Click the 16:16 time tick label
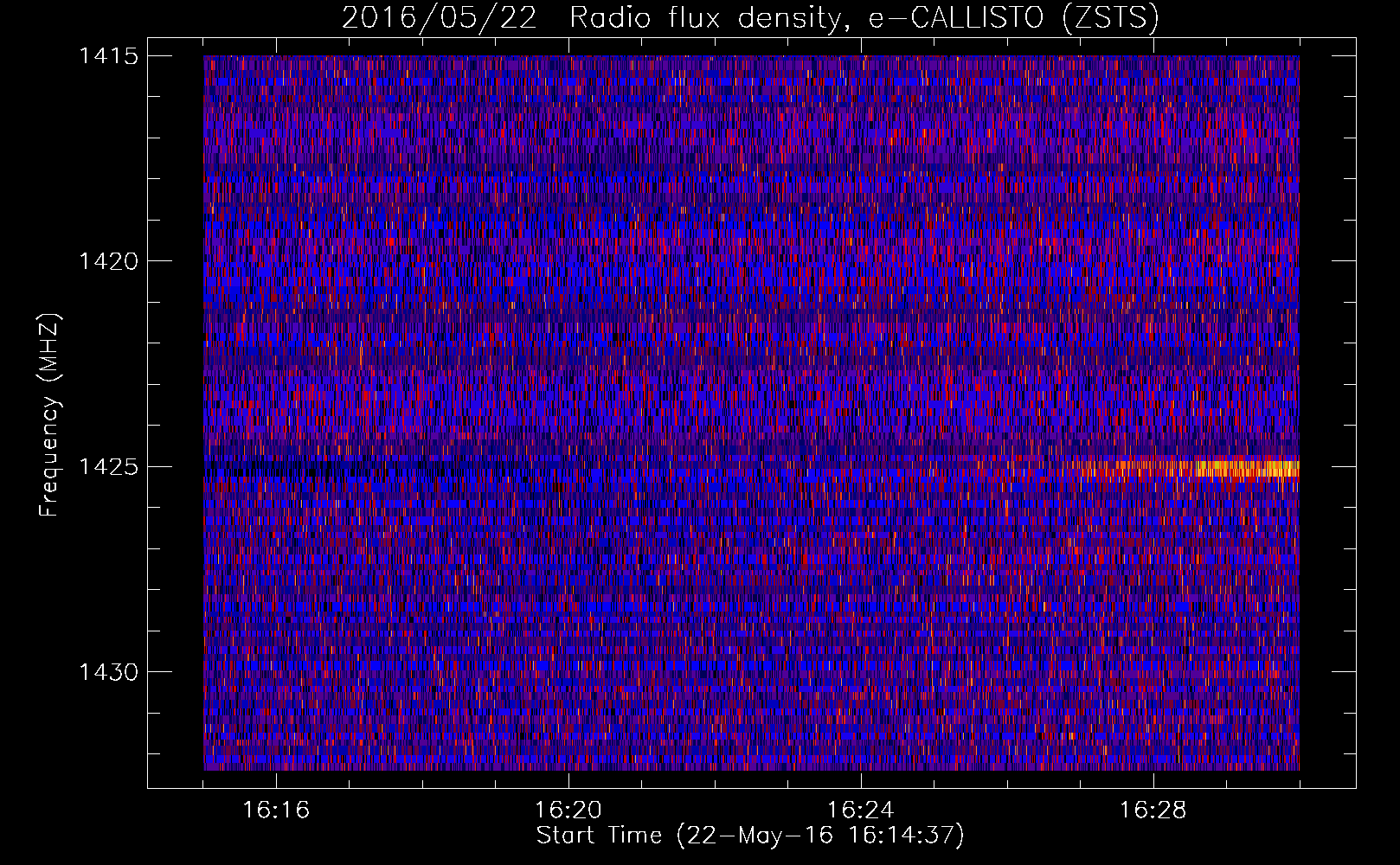Viewport: 1400px width, 865px height. pyautogui.click(x=276, y=811)
